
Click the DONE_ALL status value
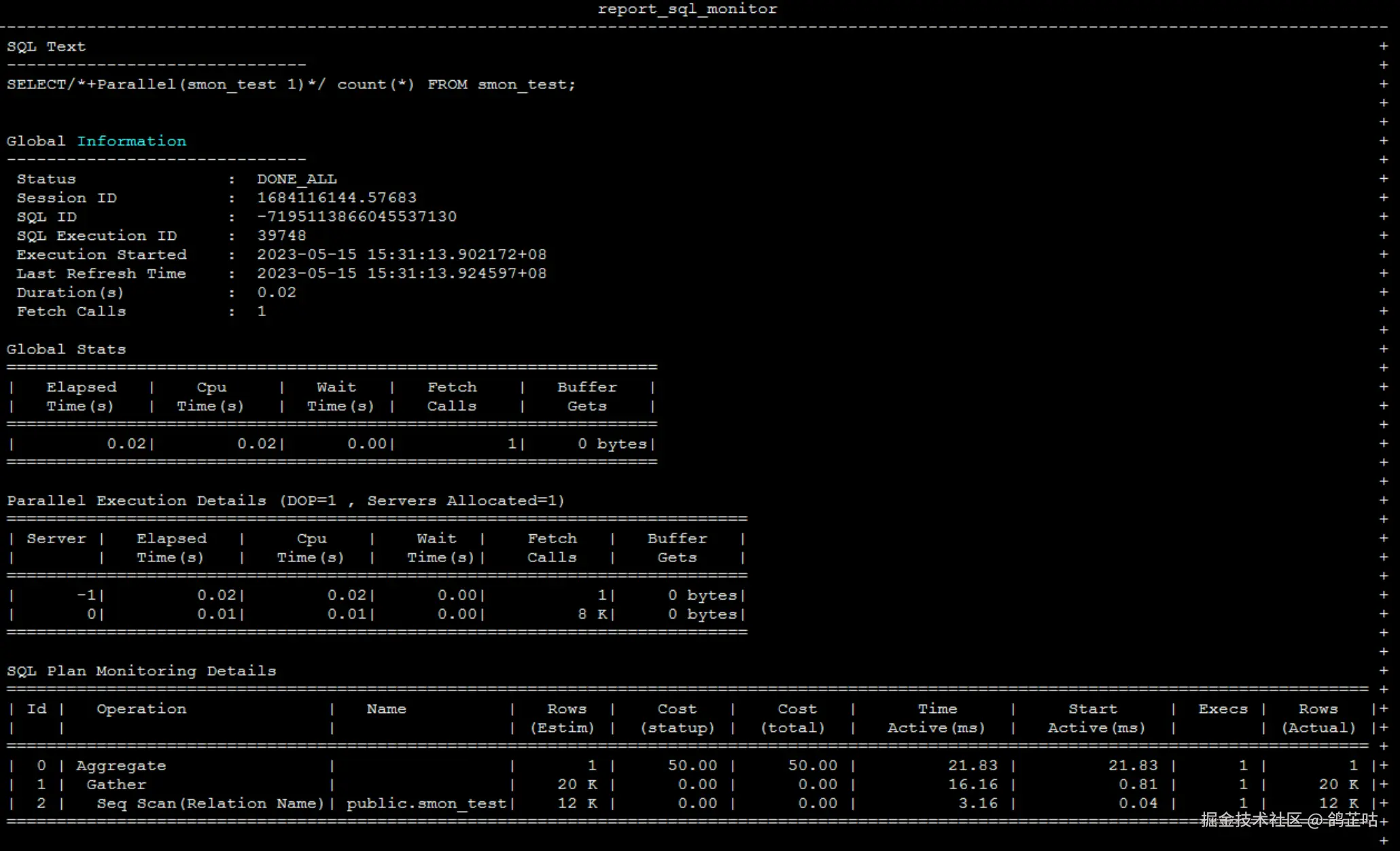[296, 179]
